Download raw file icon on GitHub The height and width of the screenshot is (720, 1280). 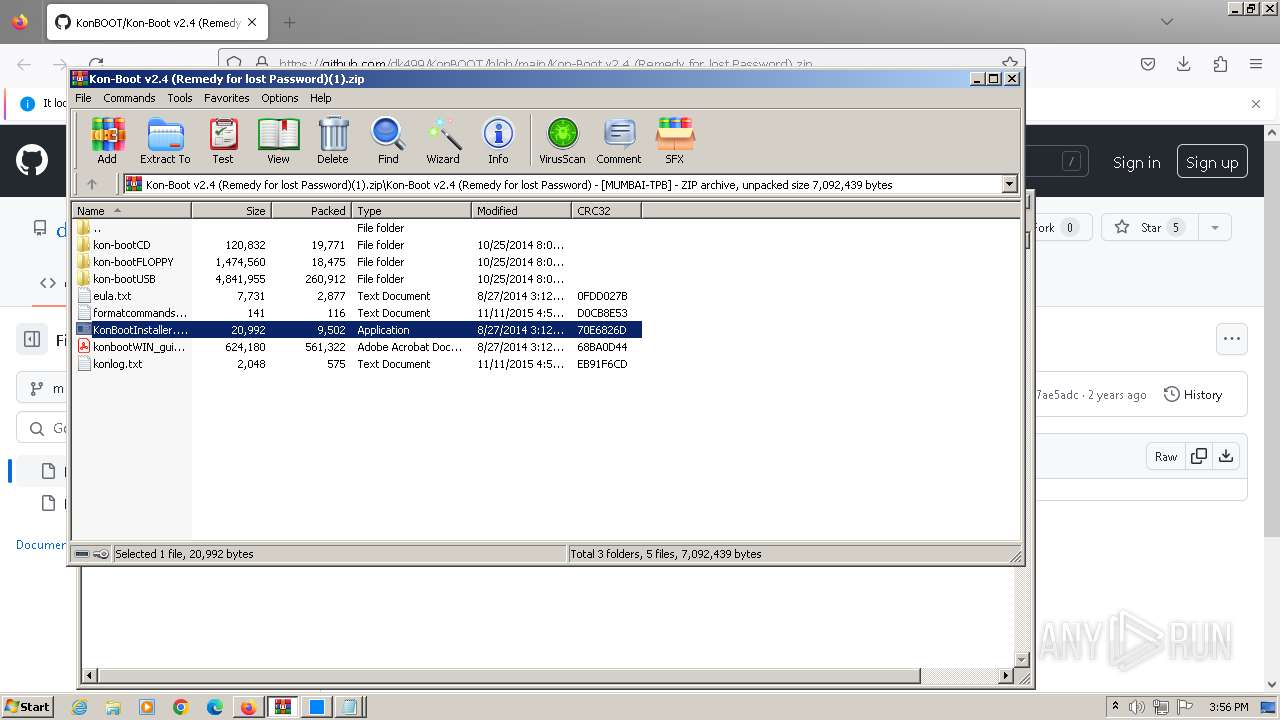click(x=1226, y=456)
